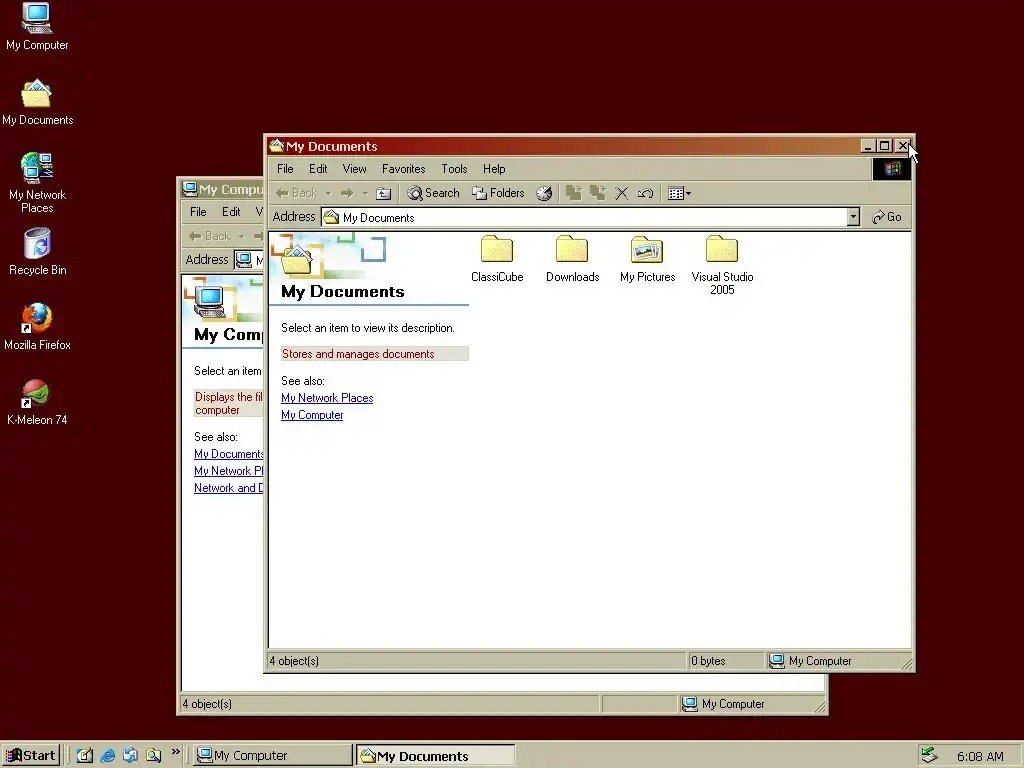Switch to My Computer taskbar button
The image size is (1024, 768).
(x=273, y=756)
